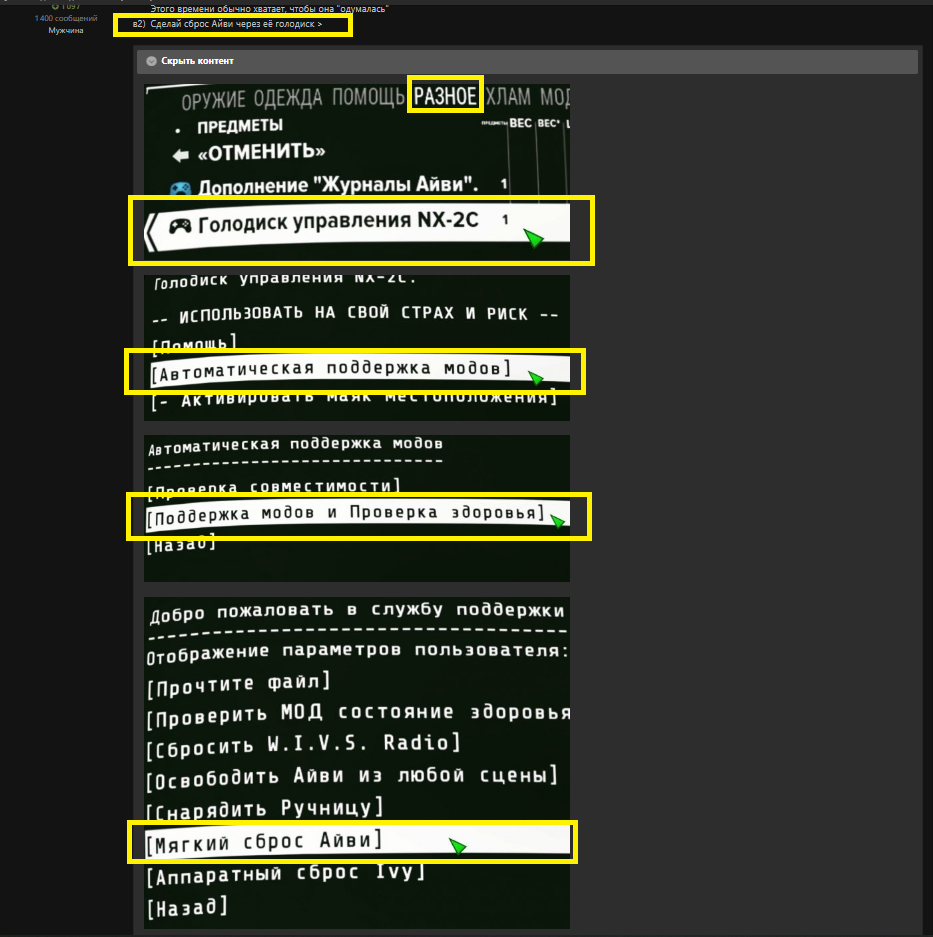Click the 'Скрыть контент' spoiler header text
The height and width of the screenshot is (937, 933).
(197, 61)
